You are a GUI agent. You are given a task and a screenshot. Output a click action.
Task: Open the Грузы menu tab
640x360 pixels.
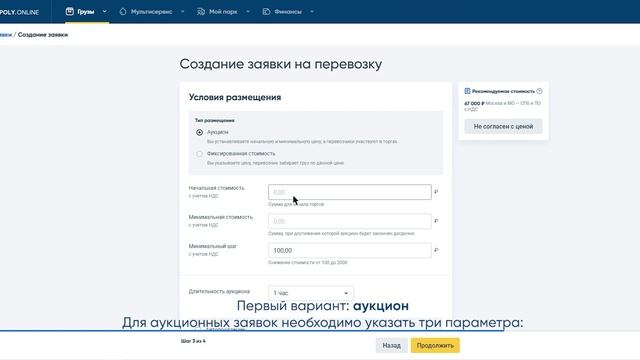(86, 12)
